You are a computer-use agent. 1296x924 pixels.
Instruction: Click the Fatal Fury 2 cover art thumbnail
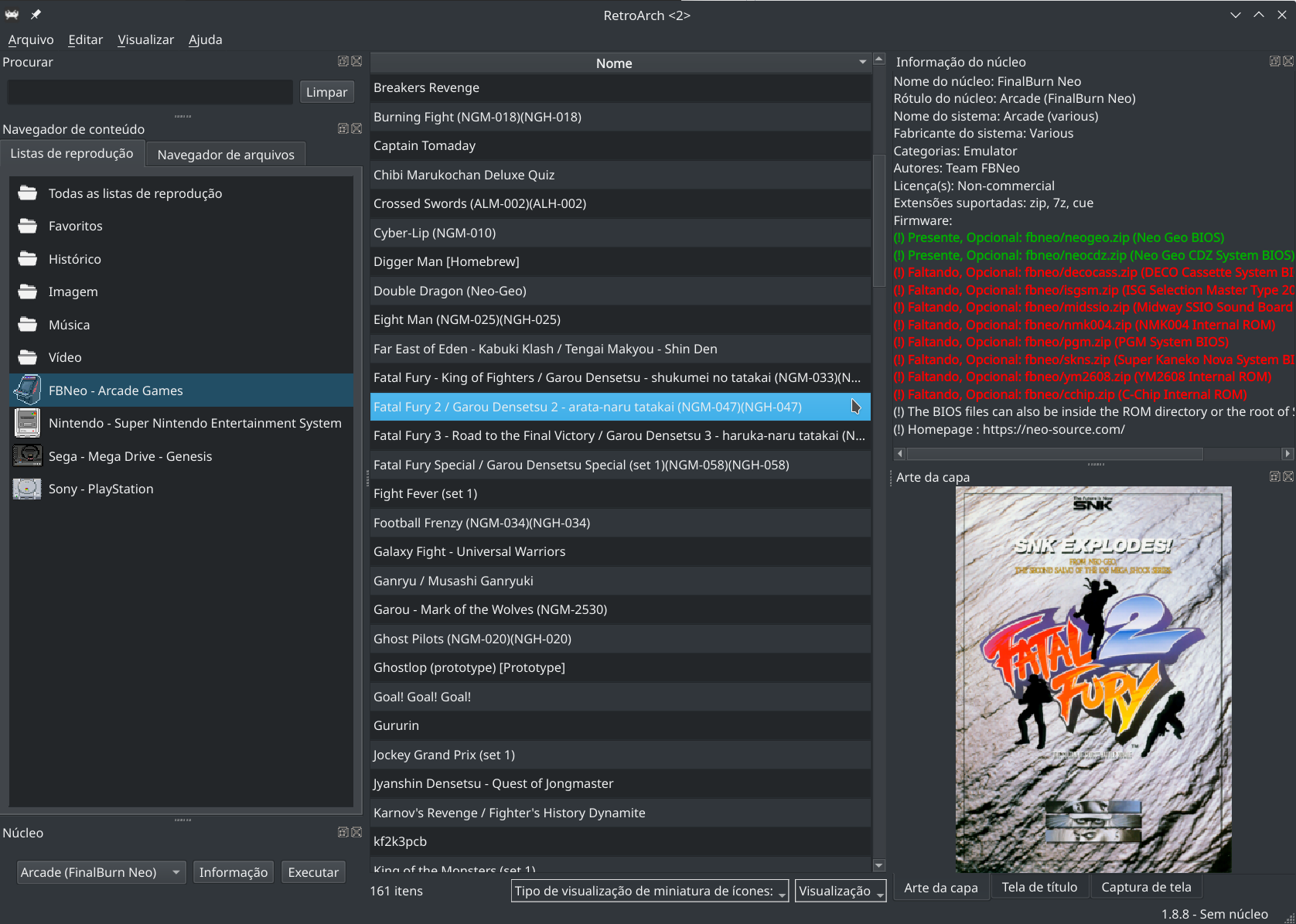(1093, 680)
